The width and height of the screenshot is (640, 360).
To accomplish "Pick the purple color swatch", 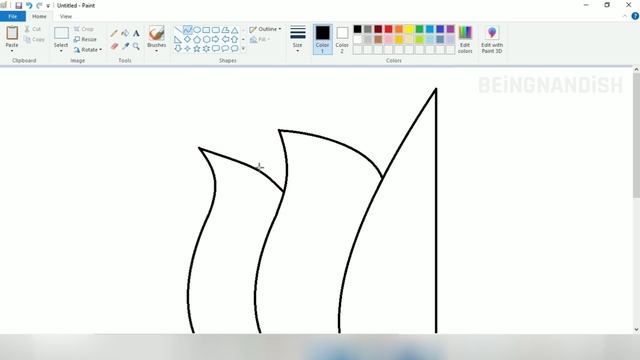I will [x=450, y=29].
